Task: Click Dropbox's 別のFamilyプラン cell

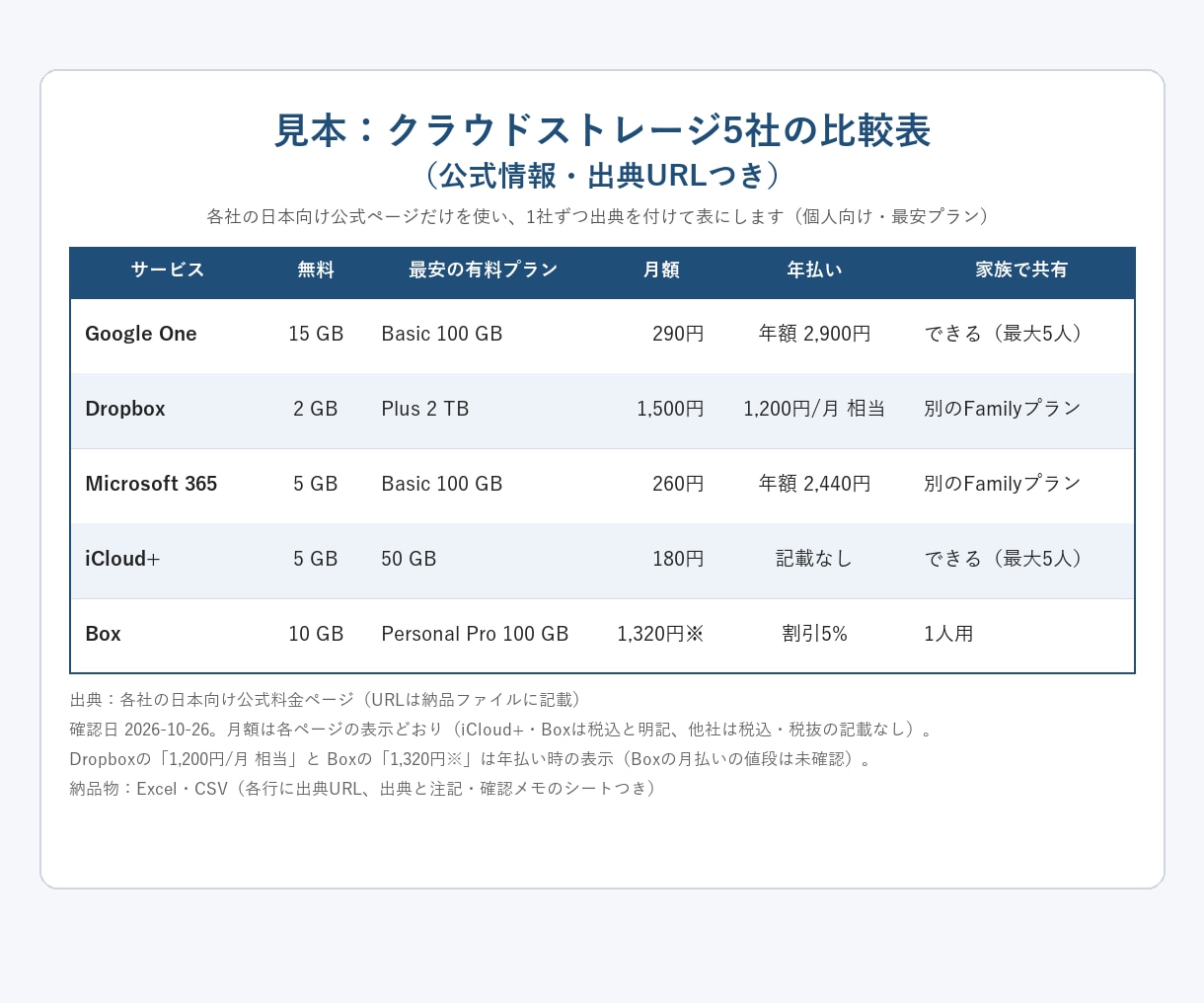Action: 1003,409
